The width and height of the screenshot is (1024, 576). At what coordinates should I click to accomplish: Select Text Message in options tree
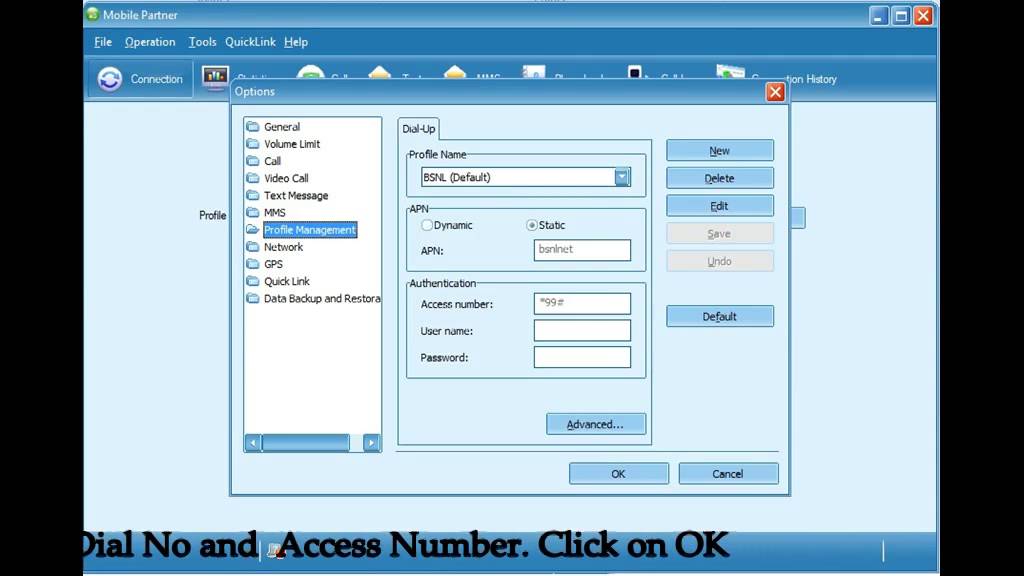[296, 195]
